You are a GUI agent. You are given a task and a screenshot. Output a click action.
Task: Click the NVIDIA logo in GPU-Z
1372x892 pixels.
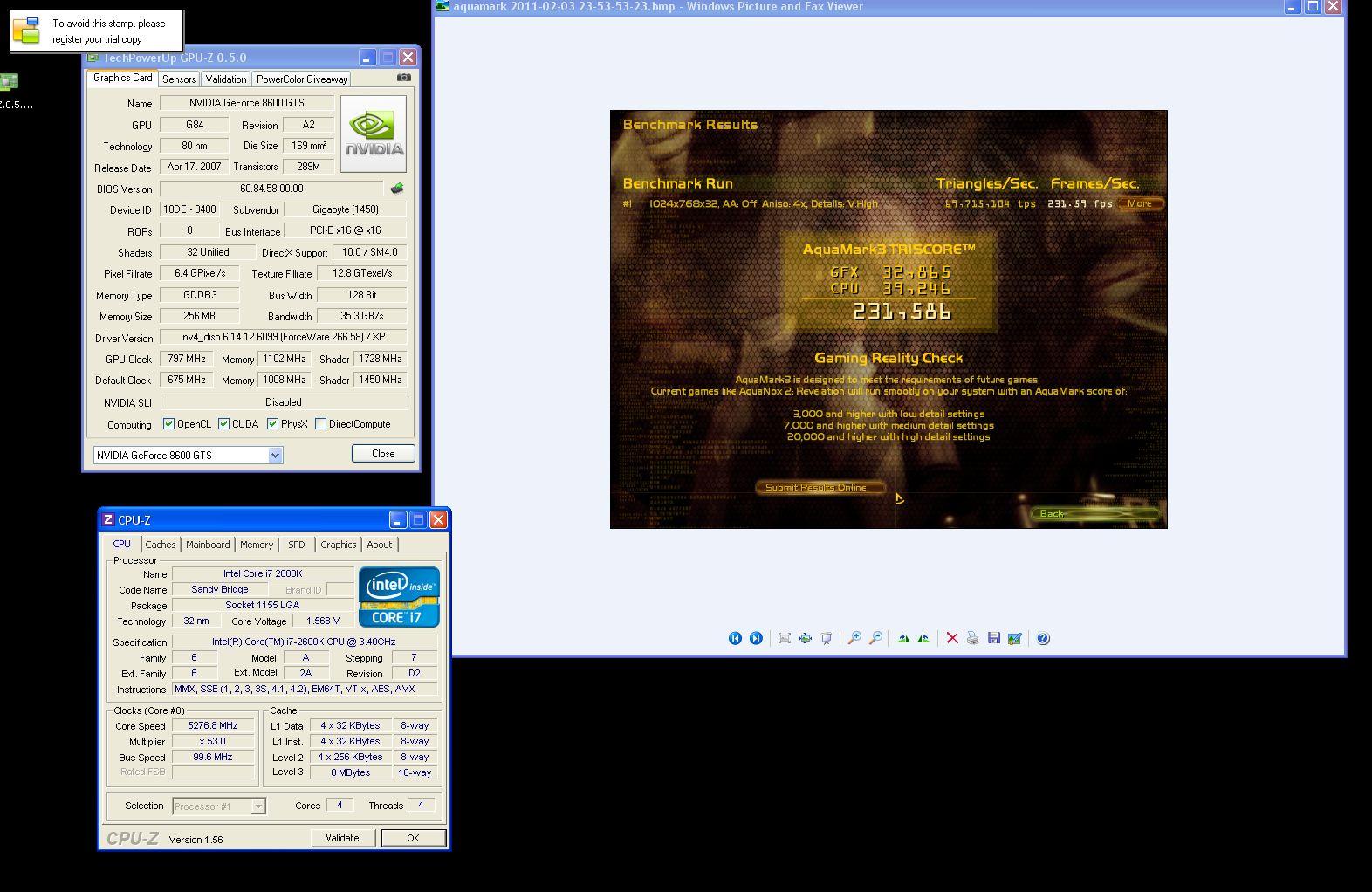click(374, 134)
